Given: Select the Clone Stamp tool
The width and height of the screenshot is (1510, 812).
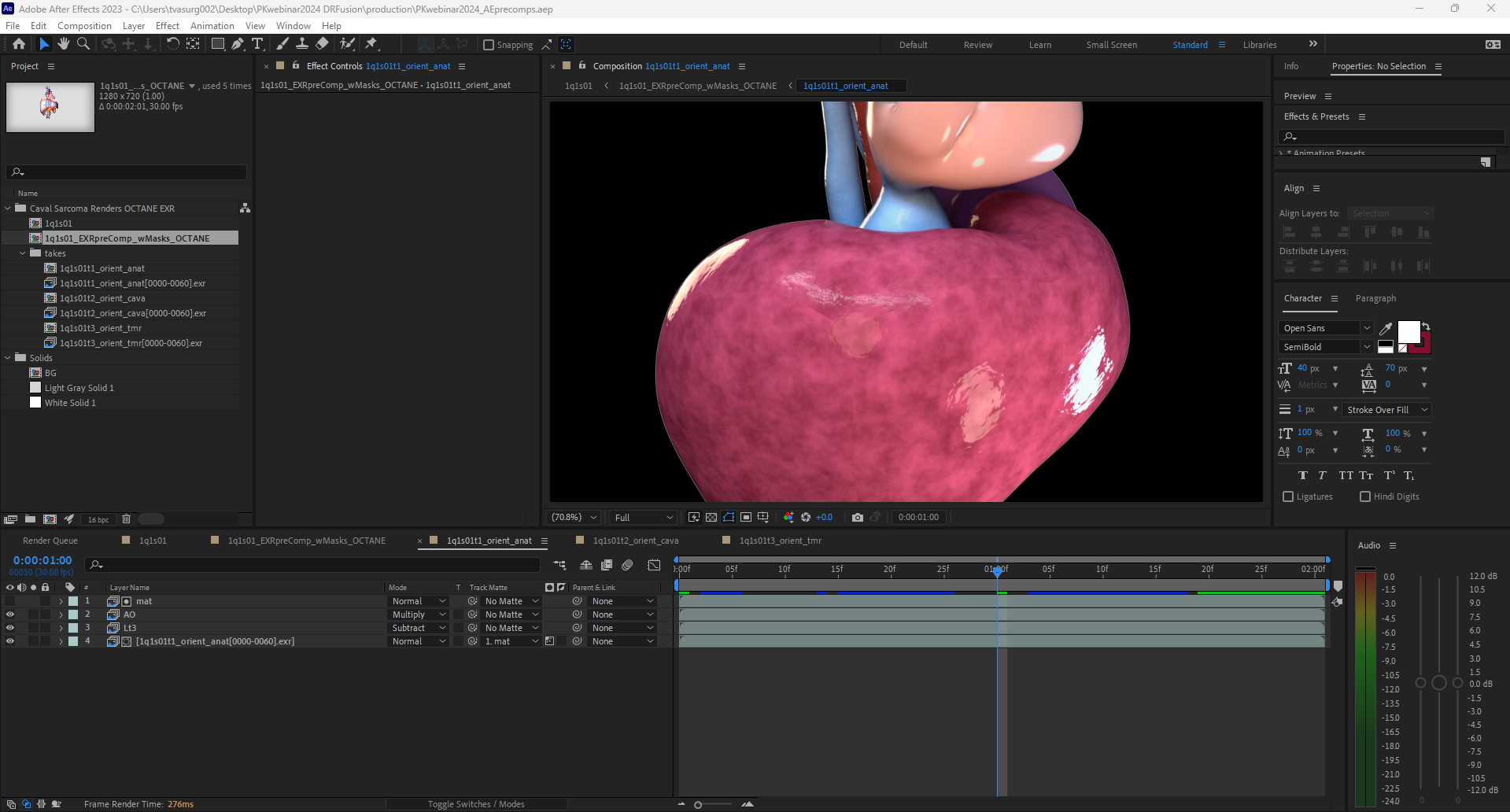Looking at the screenshot, I should (x=301, y=44).
